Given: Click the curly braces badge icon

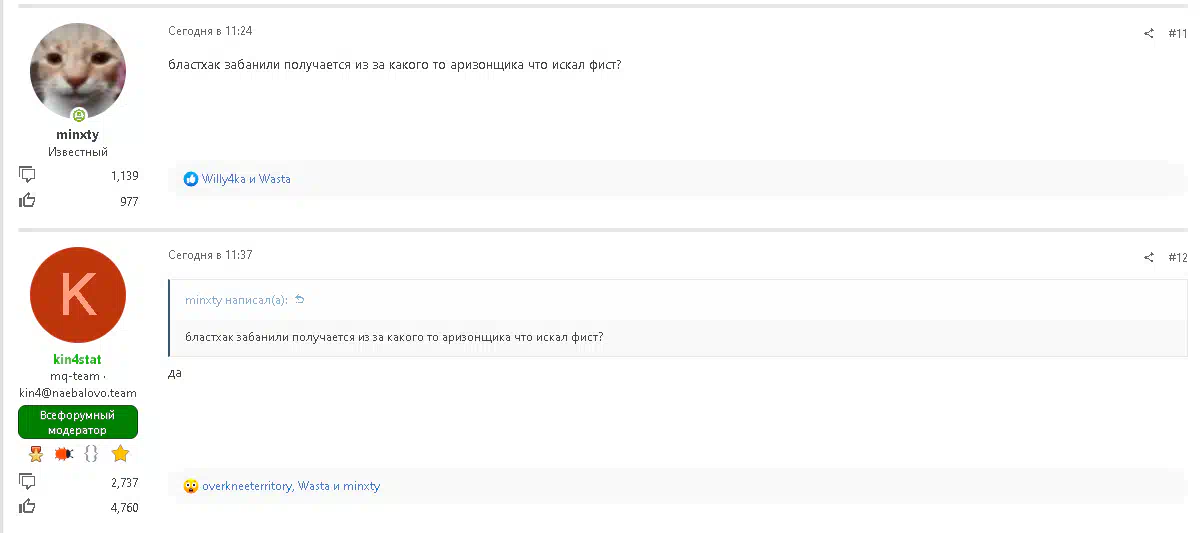Looking at the screenshot, I should click(x=91, y=454).
